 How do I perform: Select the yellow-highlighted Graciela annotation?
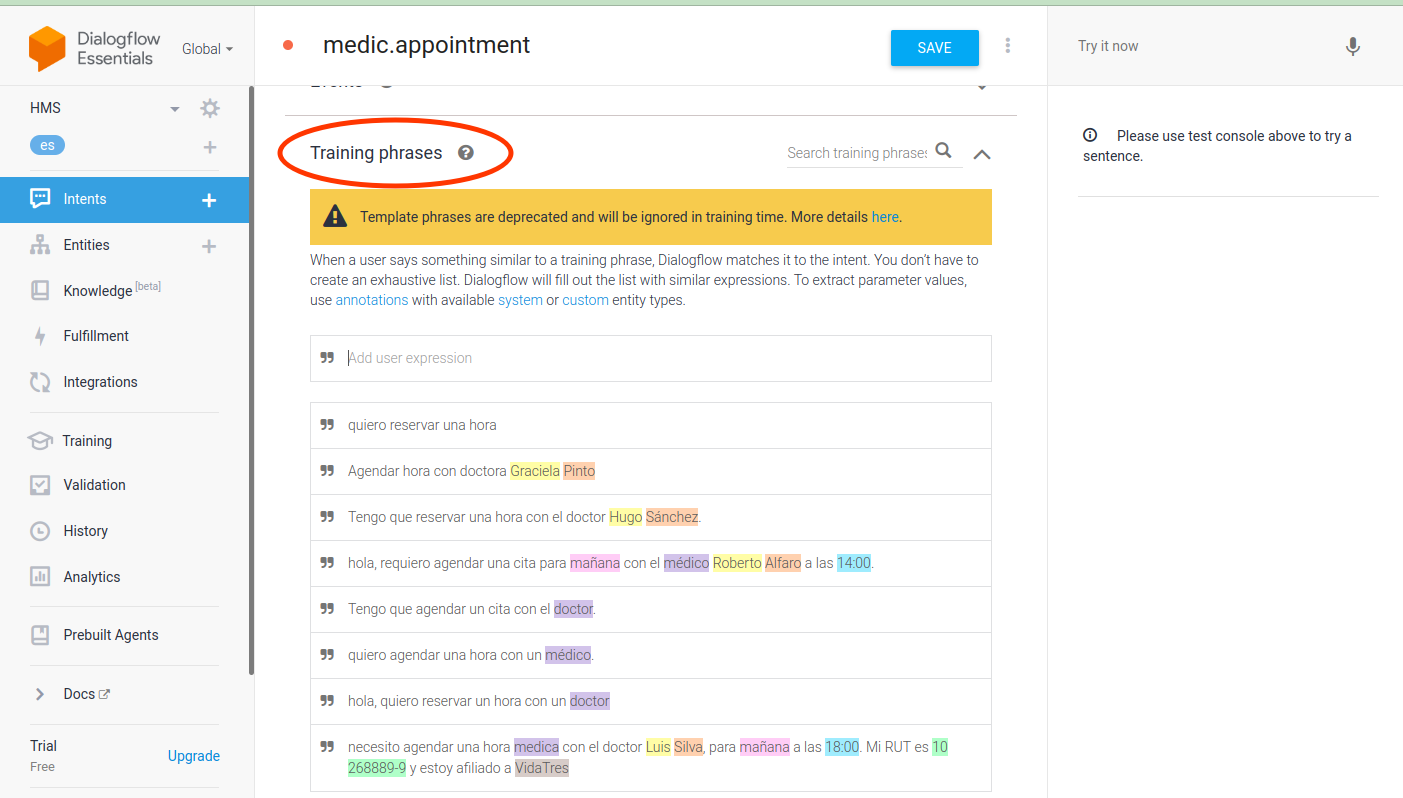click(x=534, y=471)
